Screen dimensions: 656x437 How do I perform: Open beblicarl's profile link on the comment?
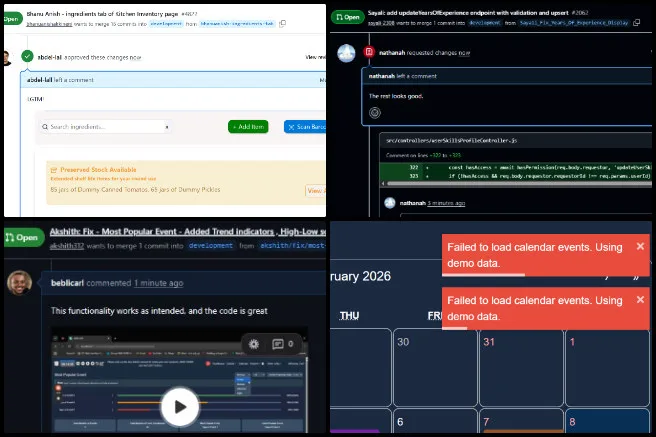[67, 283]
